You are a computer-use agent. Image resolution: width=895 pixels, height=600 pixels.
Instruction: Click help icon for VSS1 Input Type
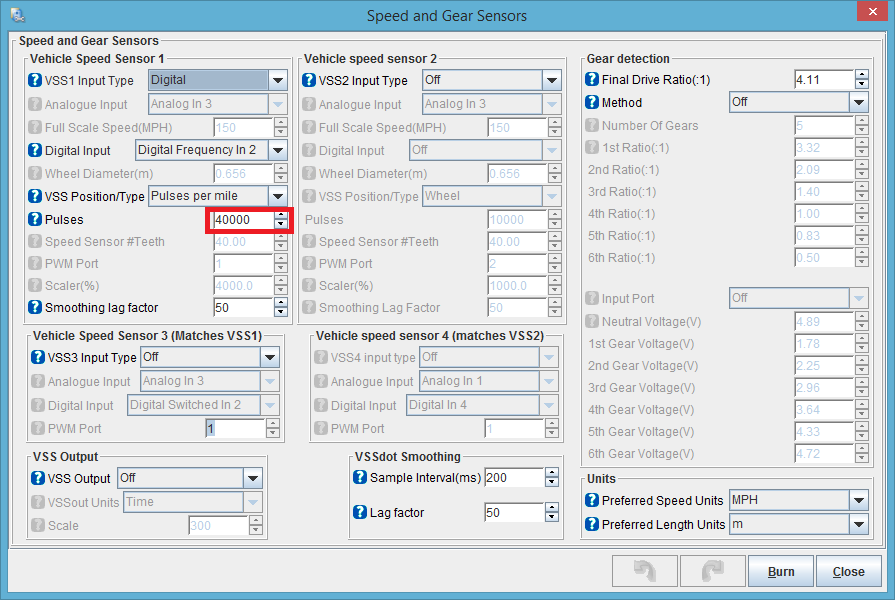pos(35,80)
